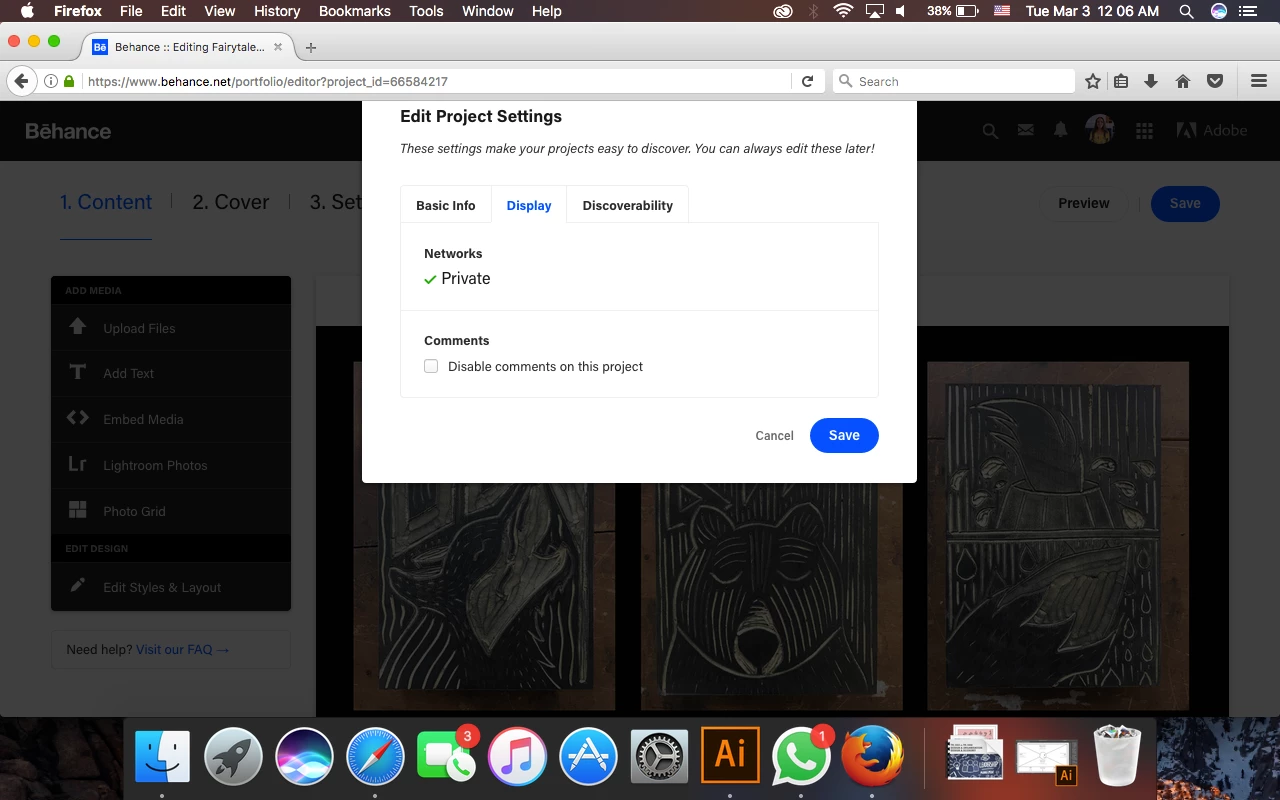Open the Behance apps grid icon
This screenshot has height=800, width=1280.
(x=1144, y=131)
